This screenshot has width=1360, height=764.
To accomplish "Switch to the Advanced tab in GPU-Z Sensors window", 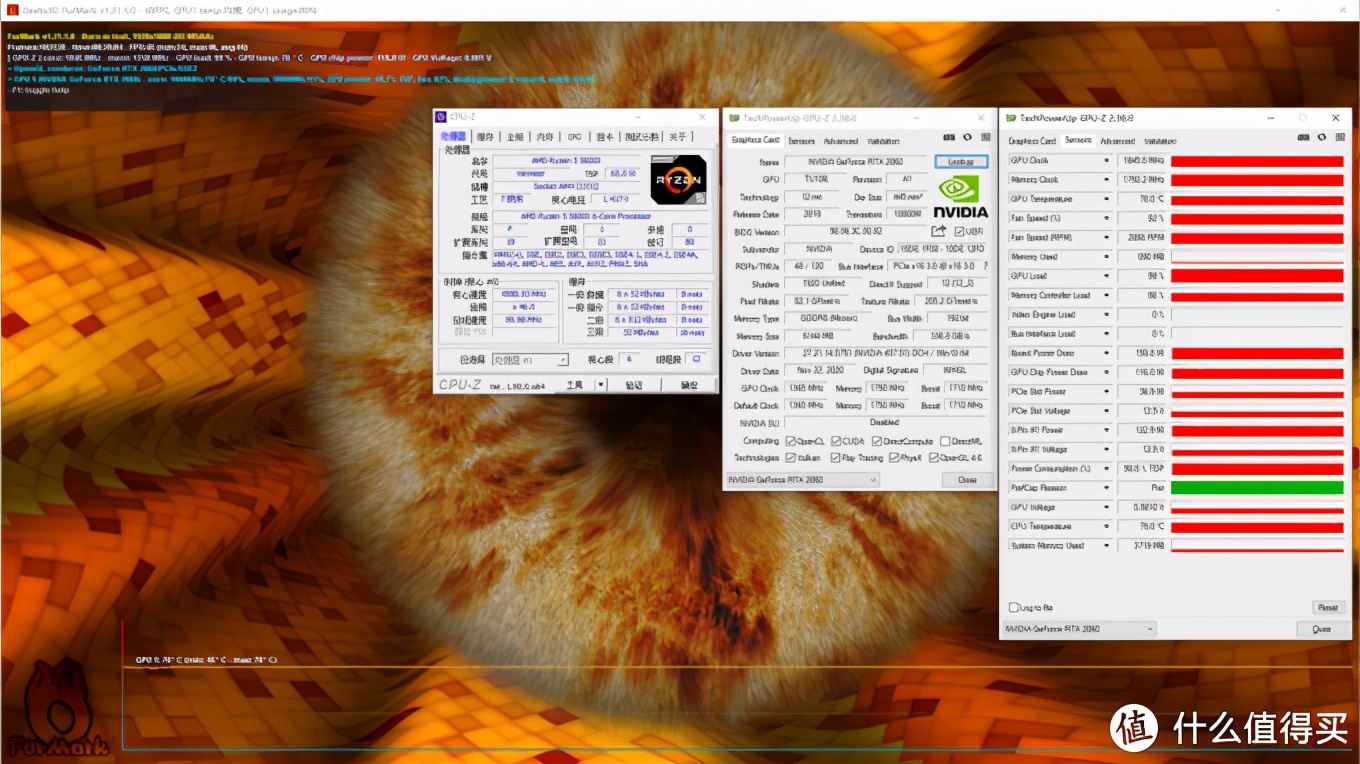I will 1117,141.
